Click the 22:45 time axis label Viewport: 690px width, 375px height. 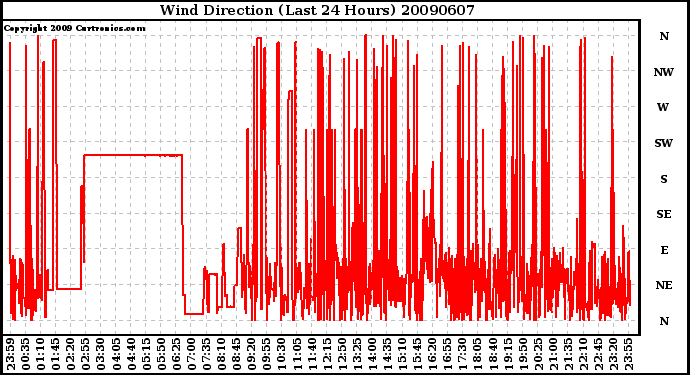pyautogui.click(x=598, y=354)
